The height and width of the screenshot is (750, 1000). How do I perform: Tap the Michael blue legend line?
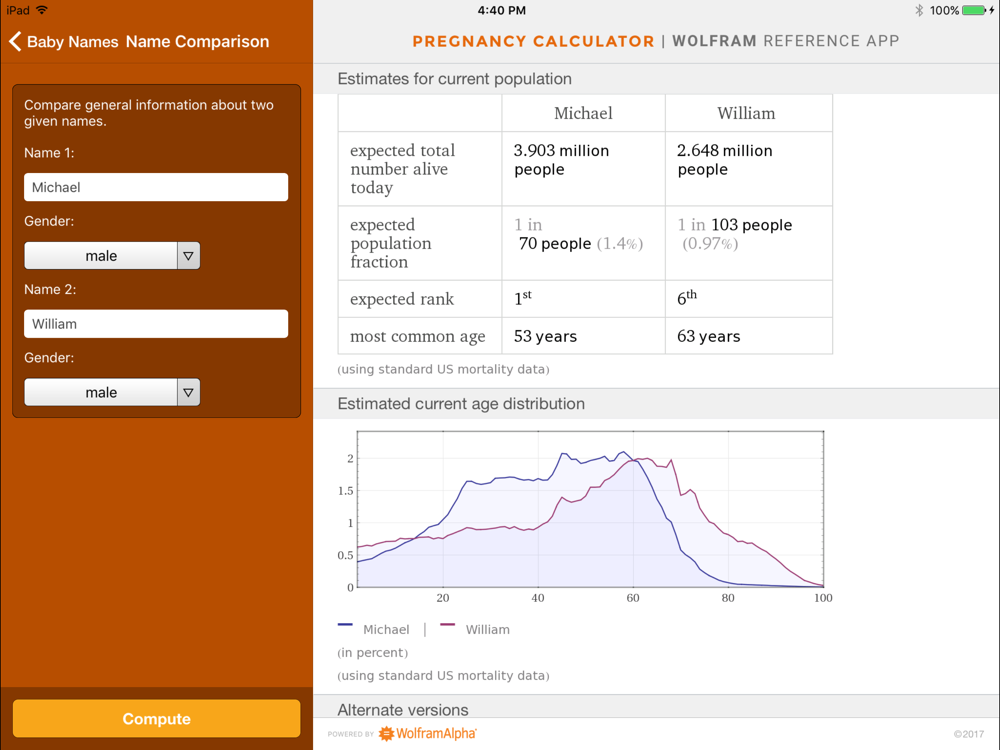click(345, 625)
